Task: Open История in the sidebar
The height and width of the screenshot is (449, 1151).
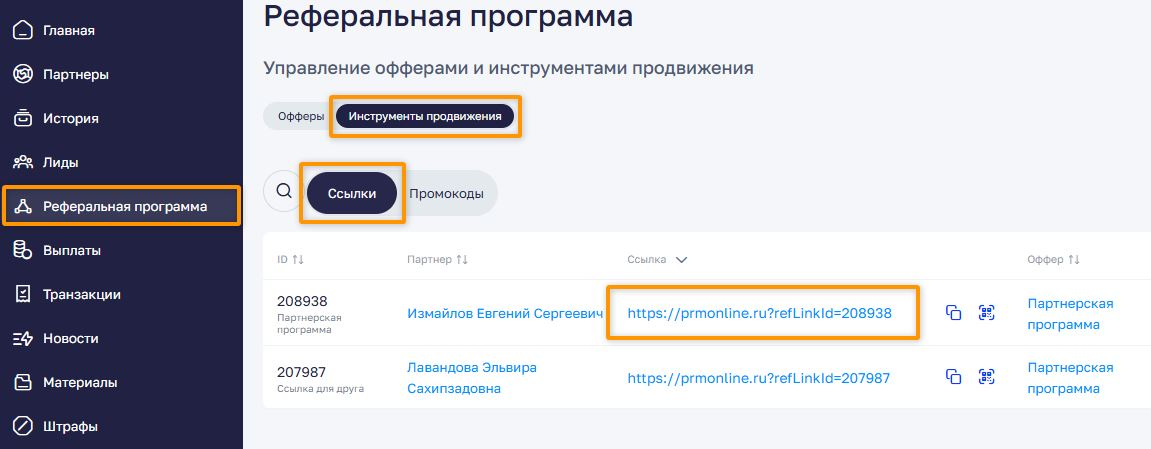Action: coord(70,118)
